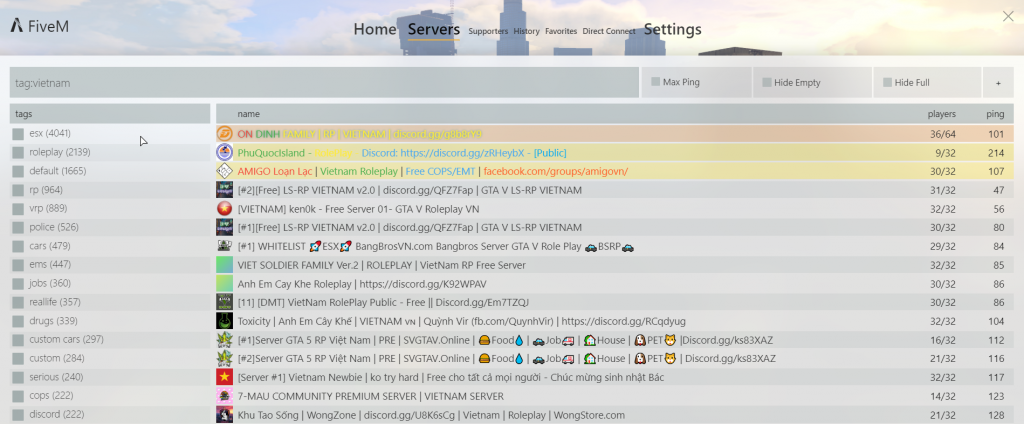Click the PhuQuocIsland server icon
The height and width of the screenshot is (424, 1024).
click(x=225, y=152)
